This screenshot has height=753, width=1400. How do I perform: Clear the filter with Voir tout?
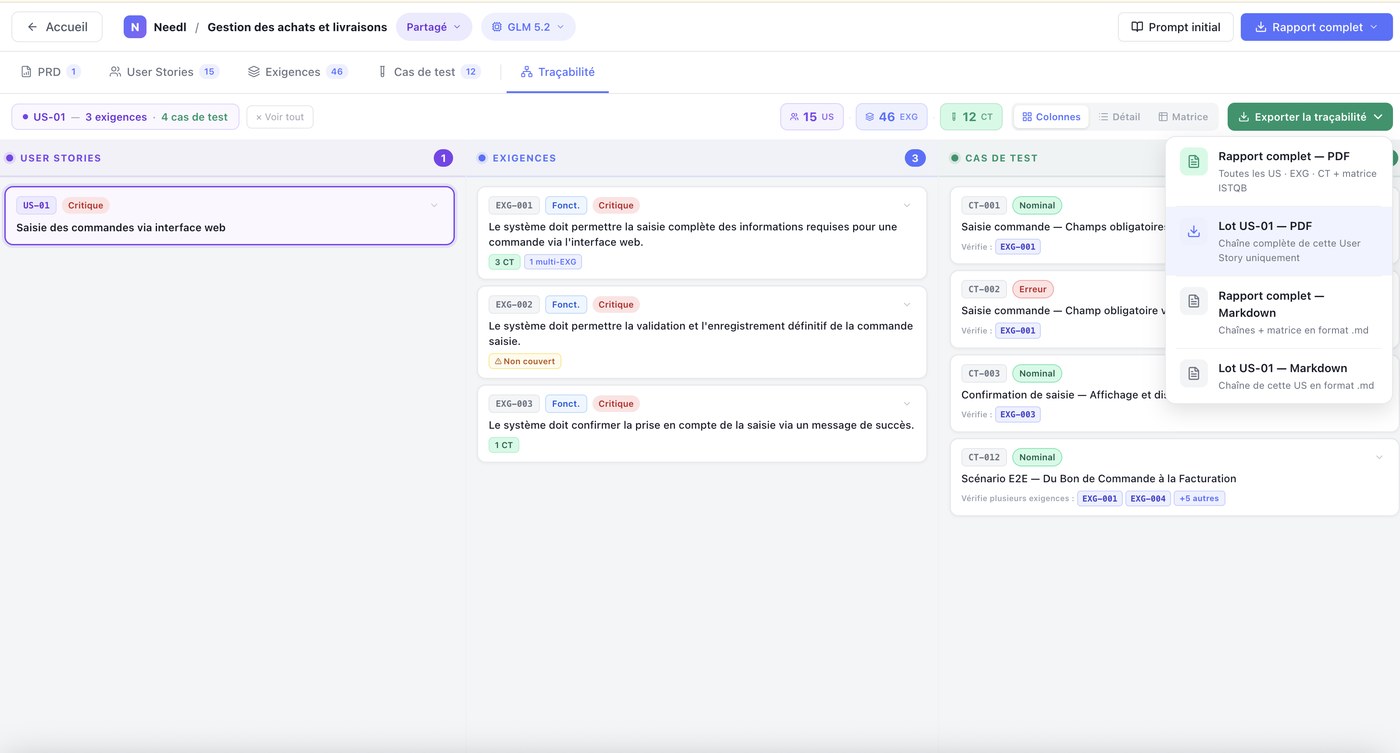[280, 117]
